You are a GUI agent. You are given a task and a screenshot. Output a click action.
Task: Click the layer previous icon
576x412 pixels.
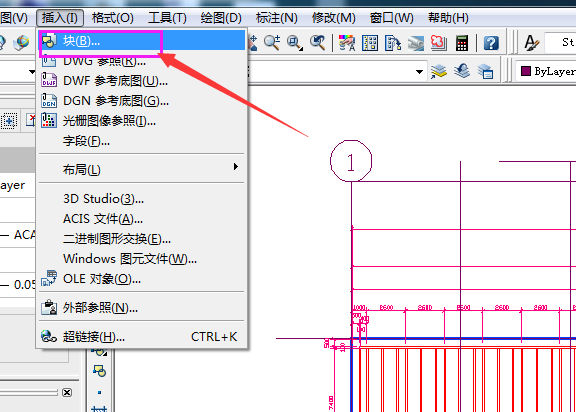pyautogui.click(x=462, y=71)
